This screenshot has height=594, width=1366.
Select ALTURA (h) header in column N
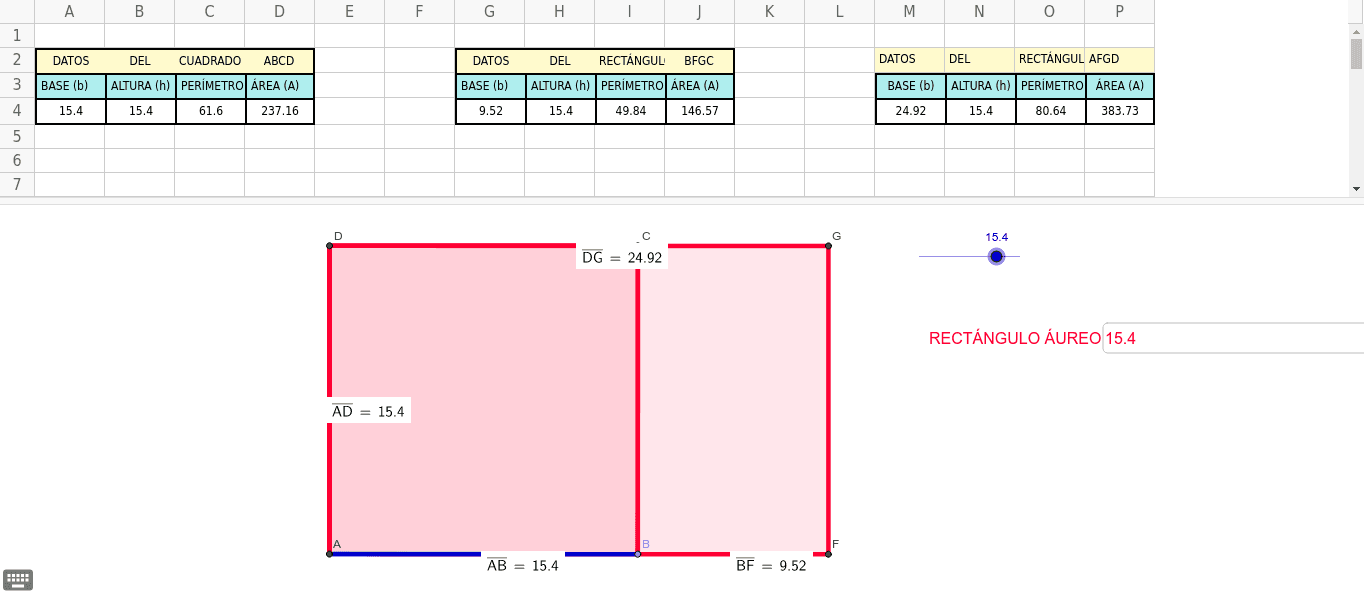[x=980, y=86]
